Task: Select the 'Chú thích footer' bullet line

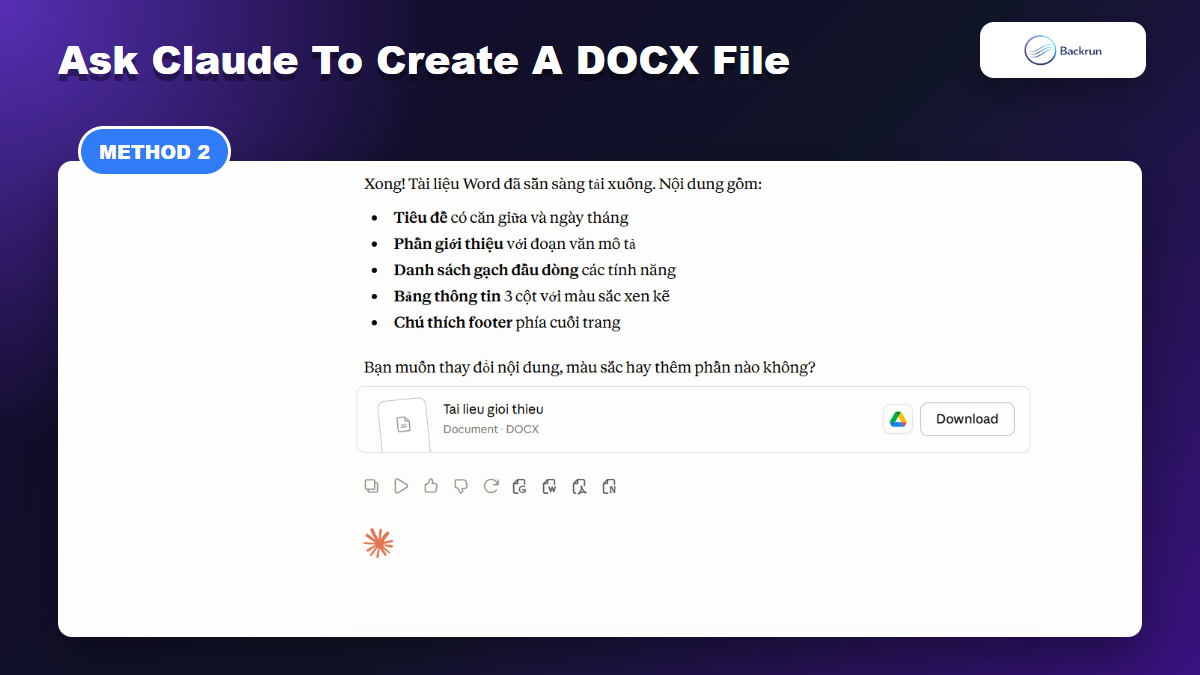Action: tap(507, 322)
